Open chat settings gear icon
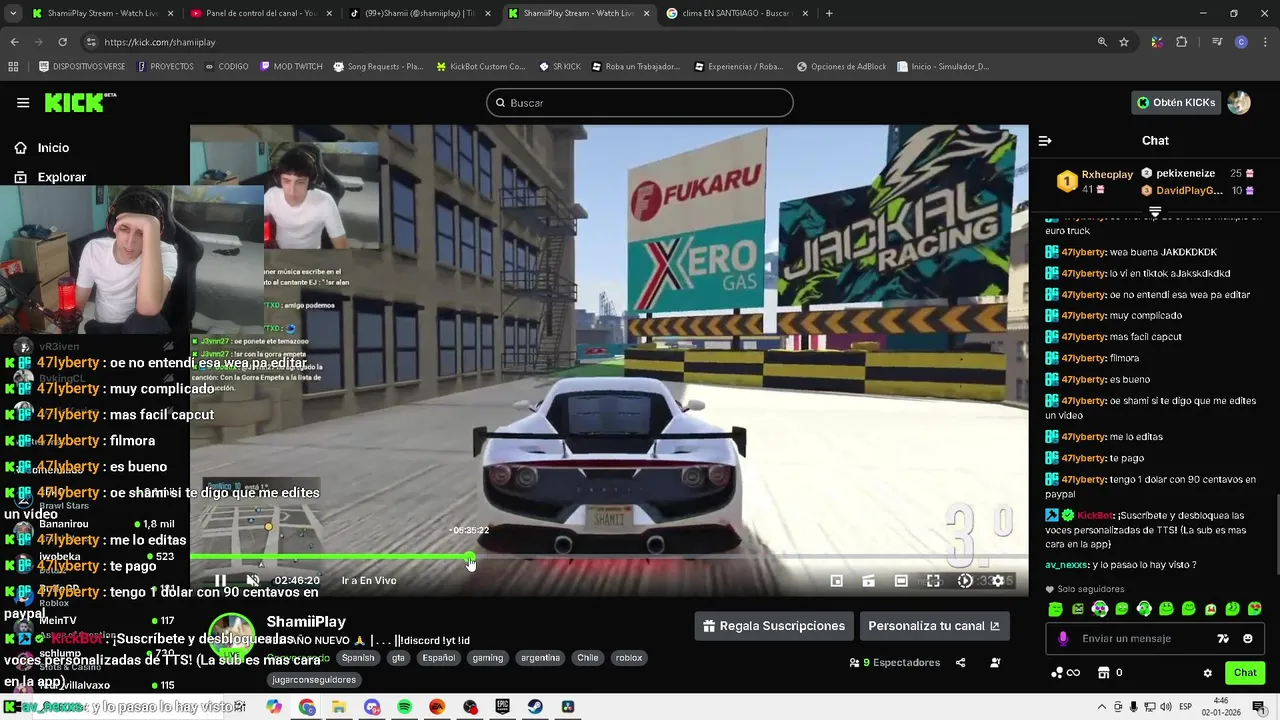This screenshot has width=1280, height=720. point(1207,673)
